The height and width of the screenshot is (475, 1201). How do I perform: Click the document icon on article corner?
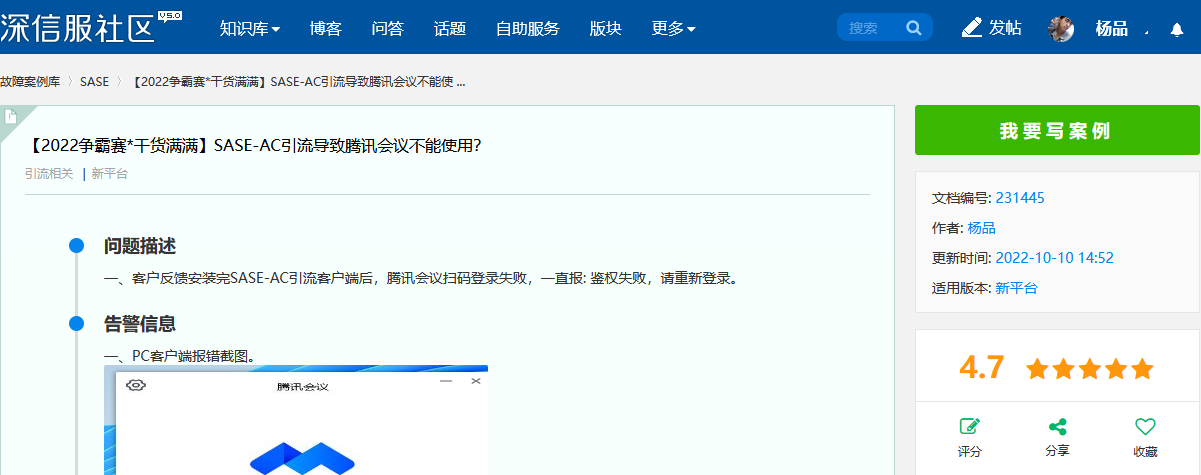point(11,117)
